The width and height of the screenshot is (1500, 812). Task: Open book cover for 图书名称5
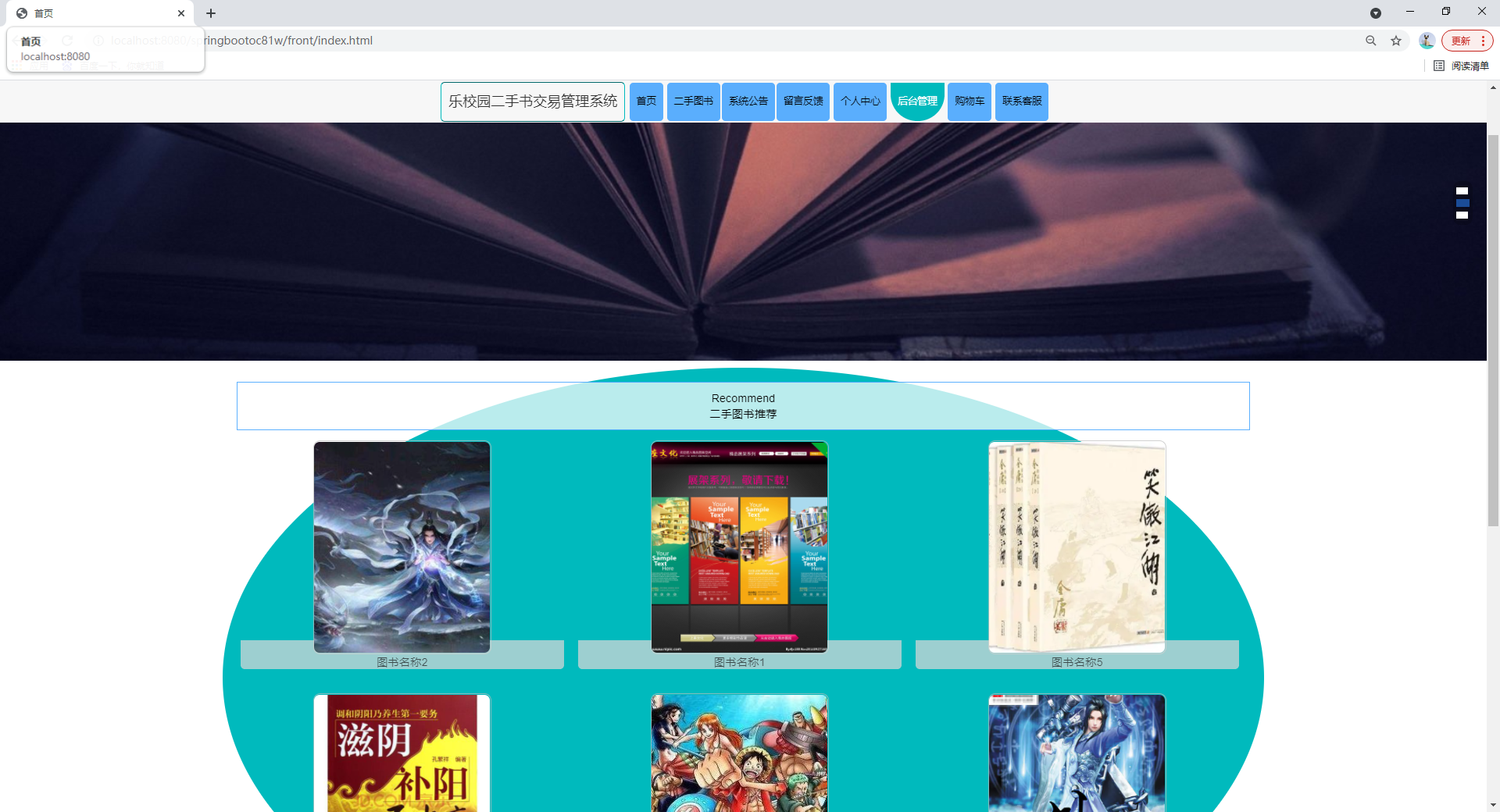coord(1077,547)
